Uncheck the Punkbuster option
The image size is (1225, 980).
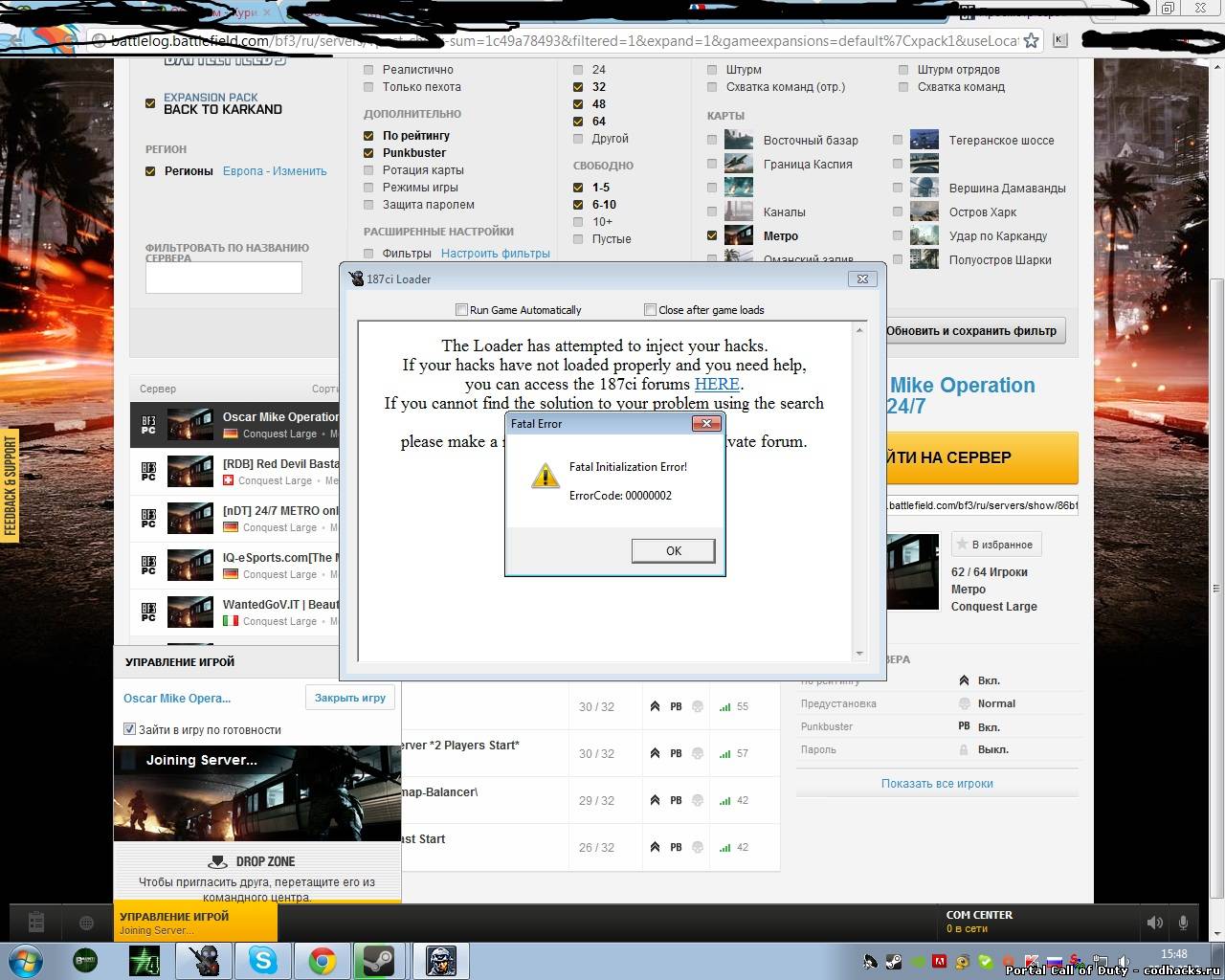coord(368,153)
